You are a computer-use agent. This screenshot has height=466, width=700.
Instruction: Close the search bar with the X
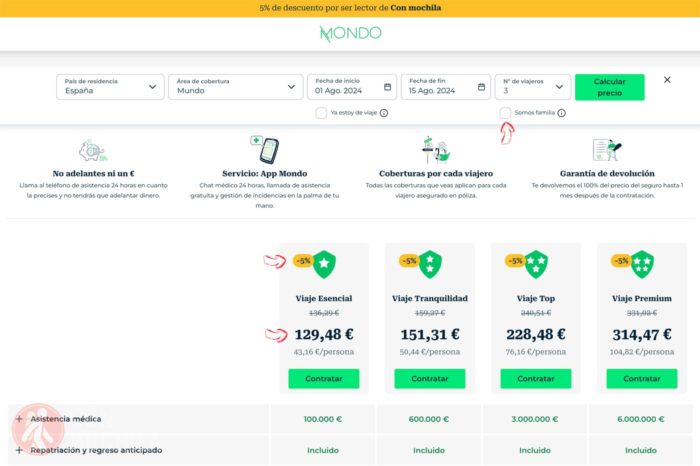click(667, 80)
